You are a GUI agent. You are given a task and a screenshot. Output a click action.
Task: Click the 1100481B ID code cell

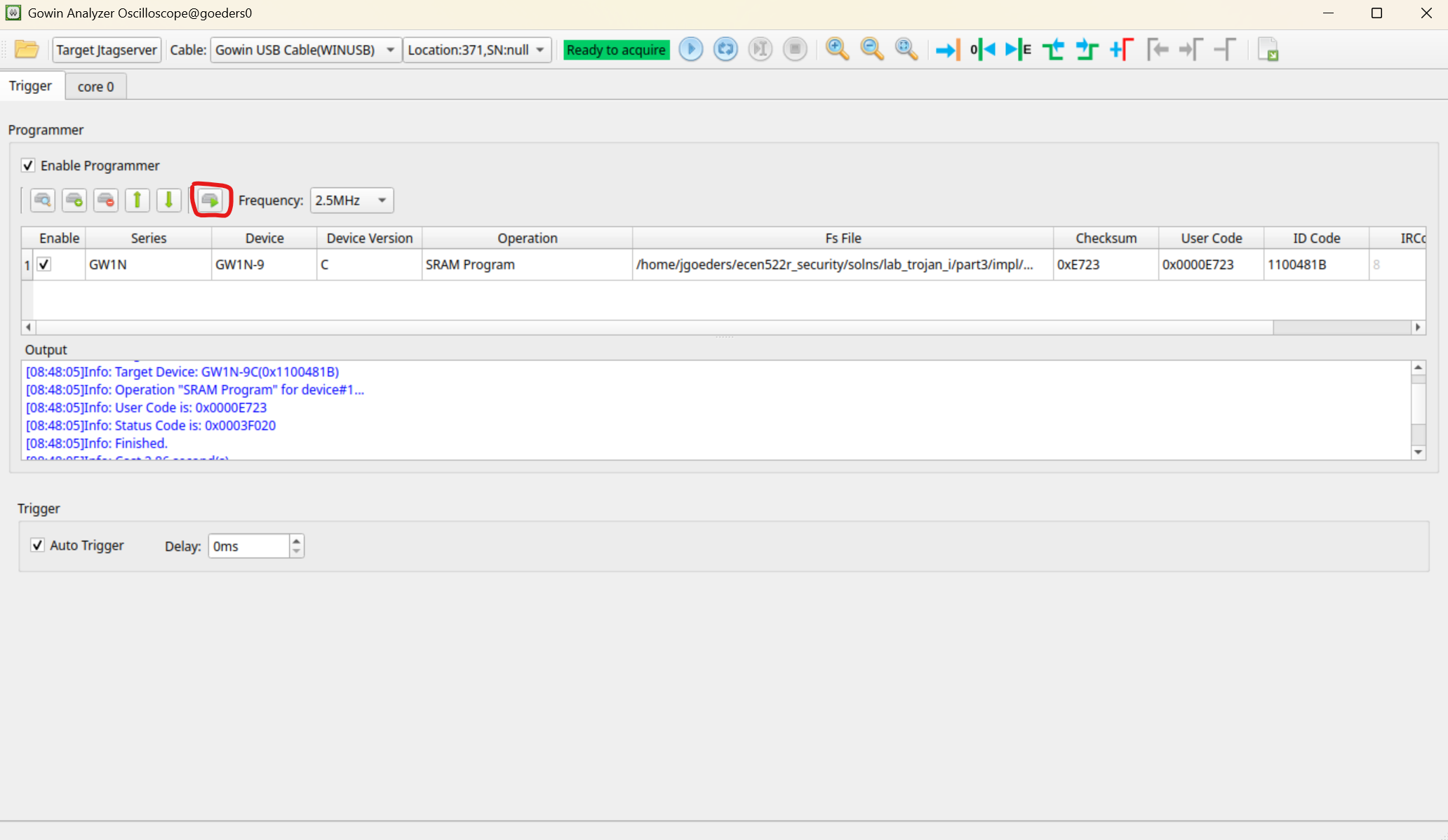pyautogui.click(x=1317, y=264)
